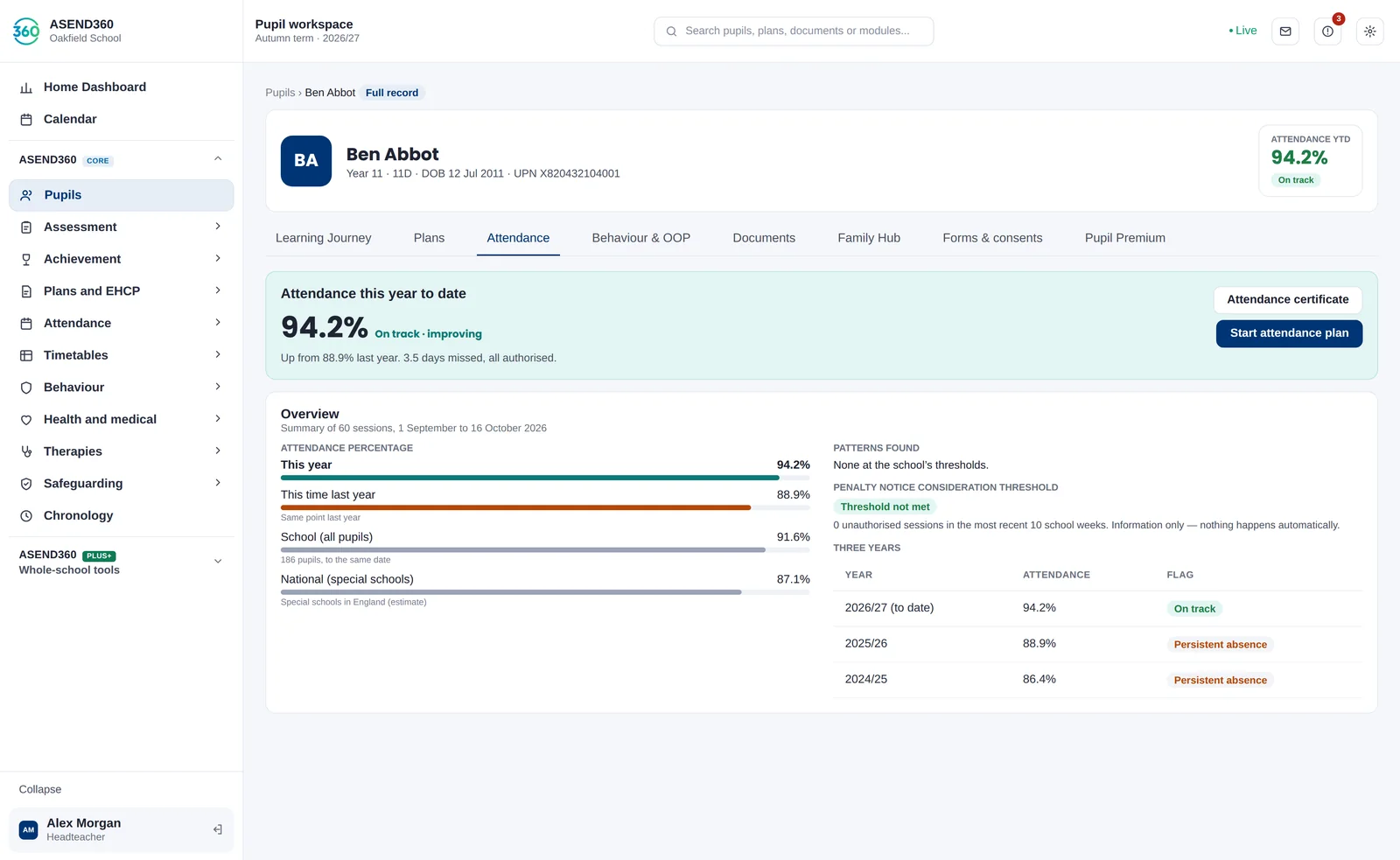
Task: Click the Safeguarding shield-check icon
Action: 26,484
